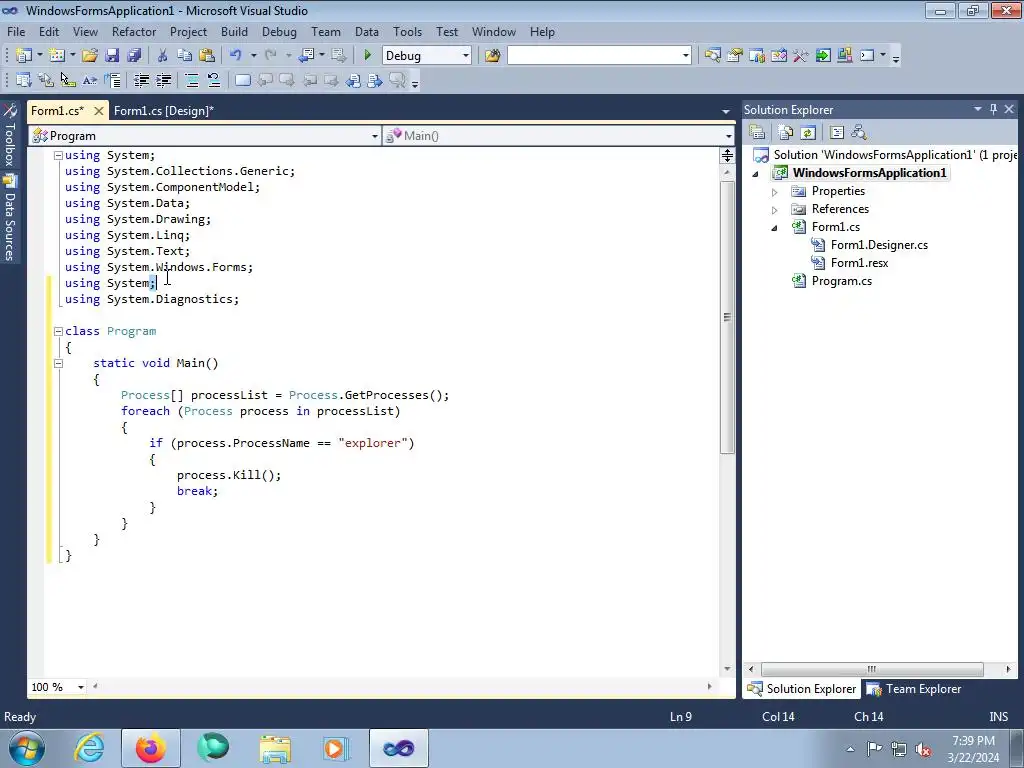Open the Build menu
The height and width of the screenshot is (768, 1024).
234,31
